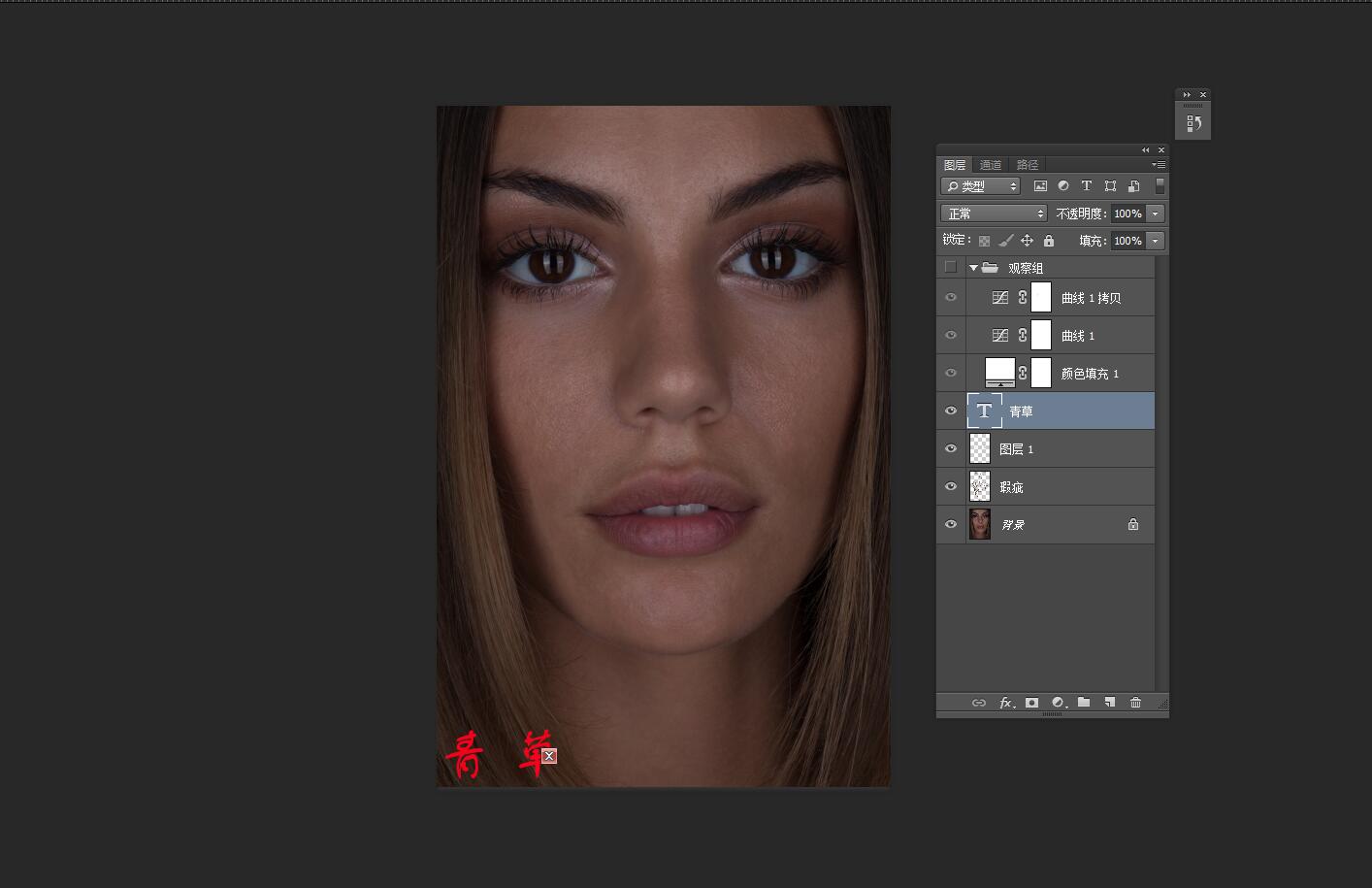The width and height of the screenshot is (1372, 888).
Task: Create new fill or adjustment layer icon
Action: pos(1059,703)
